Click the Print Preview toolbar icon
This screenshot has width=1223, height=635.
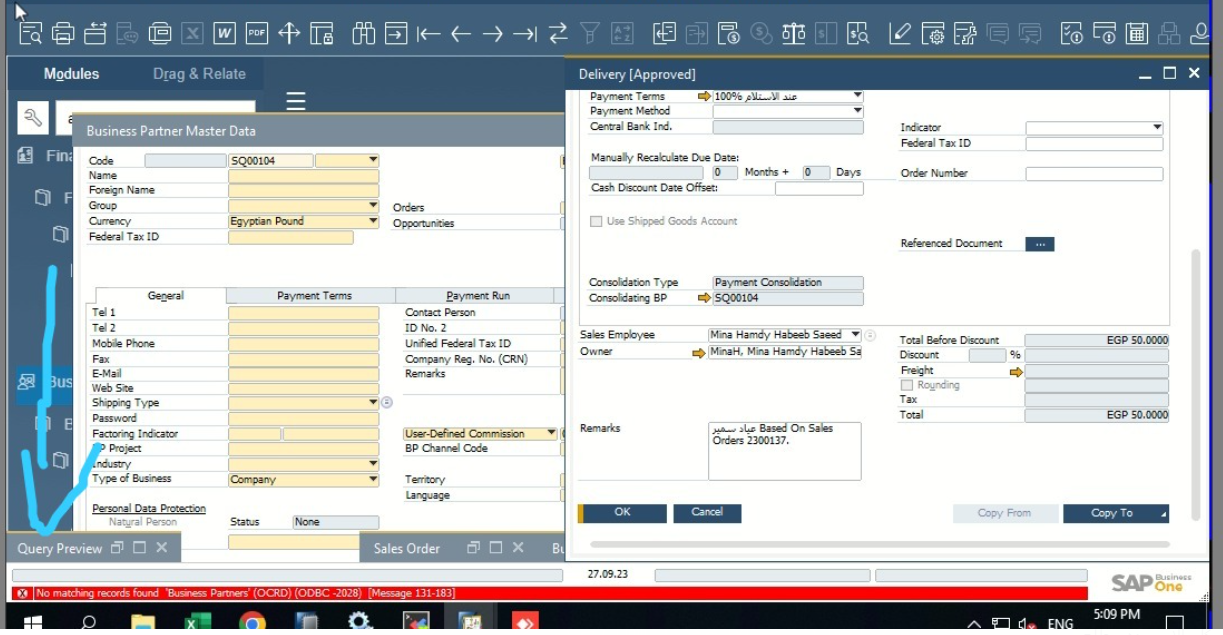pyautogui.click(x=30, y=34)
